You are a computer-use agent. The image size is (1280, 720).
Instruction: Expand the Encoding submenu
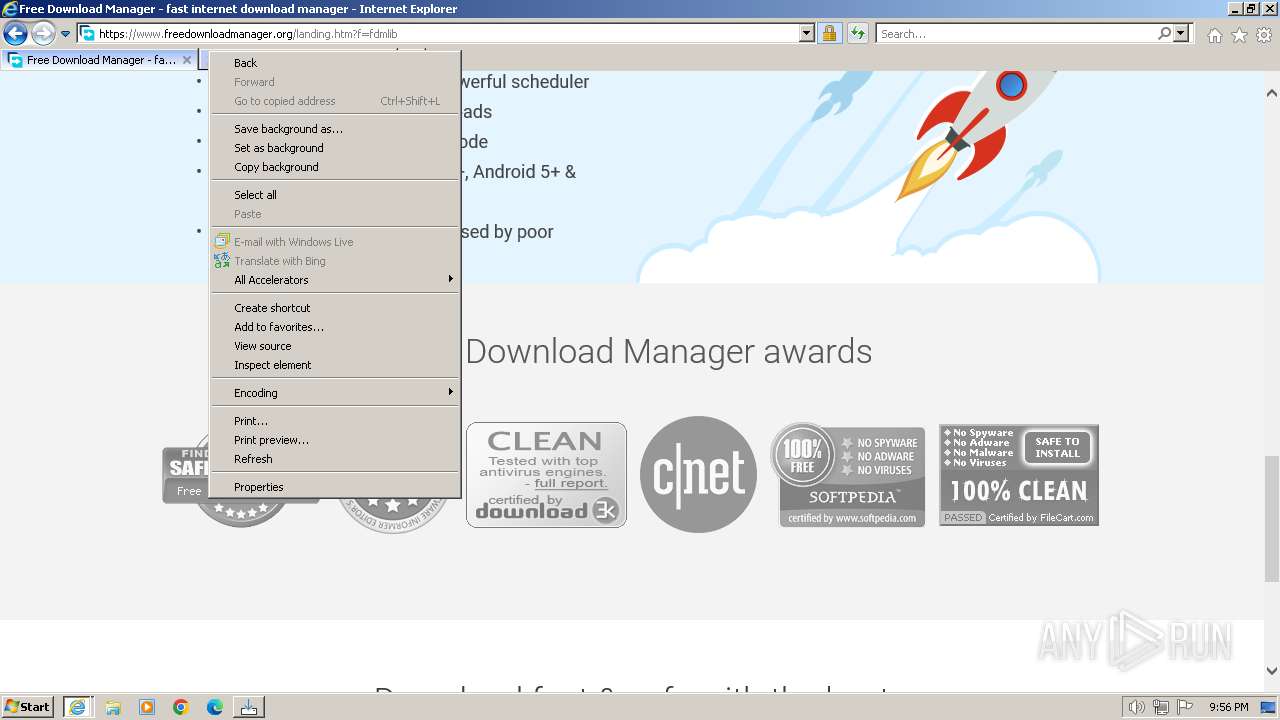click(x=335, y=393)
